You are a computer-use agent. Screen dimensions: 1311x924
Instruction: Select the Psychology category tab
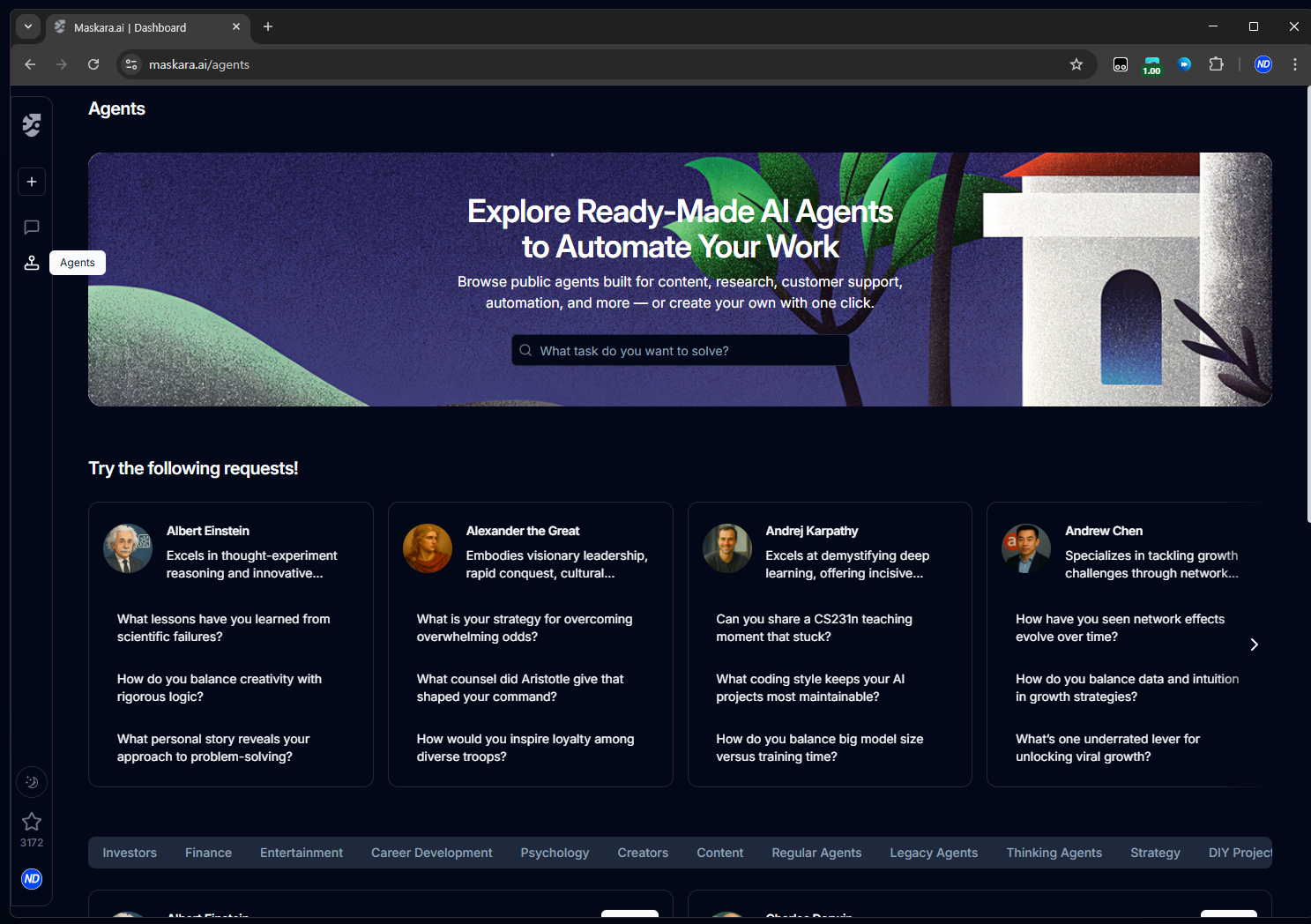(555, 853)
